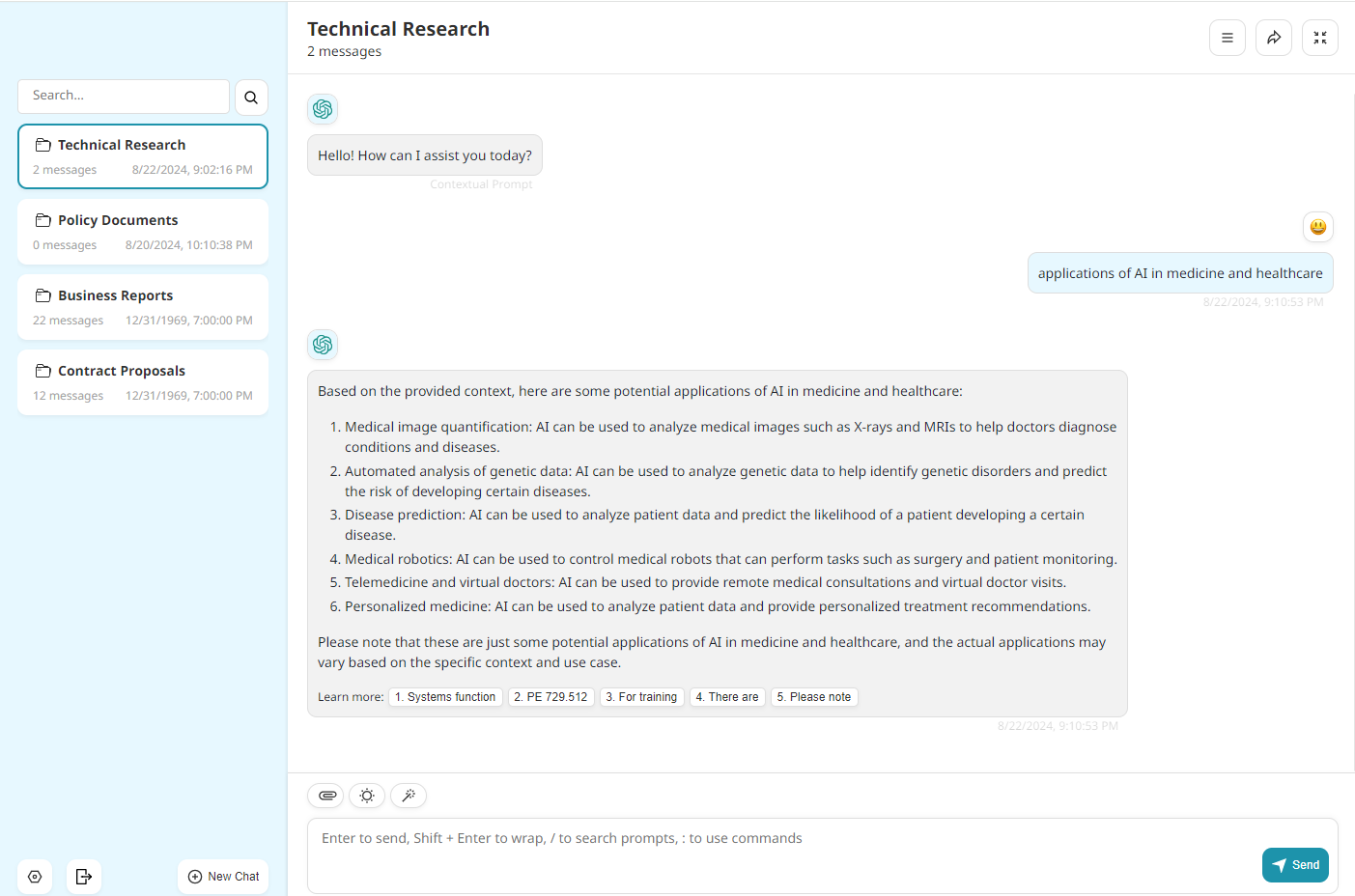Click the logout icon in sidebar
The image size is (1355, 896).
click(x=84, y=877)
